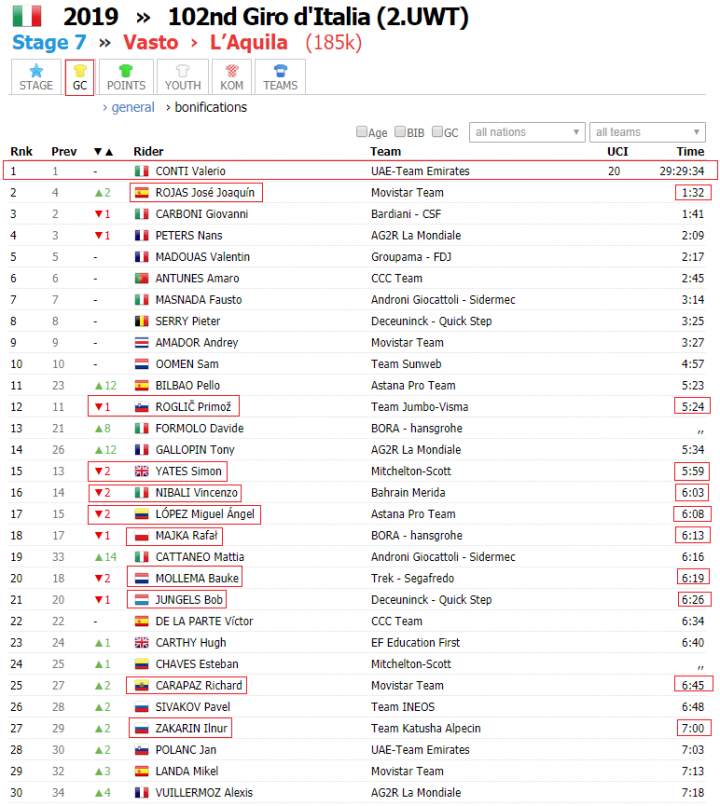Image resolution: width=720 pixels, height=806 pixels.
Task: Open the Groupama - FDJ team link
Action: pyautogui.click(x=411, y=257)
